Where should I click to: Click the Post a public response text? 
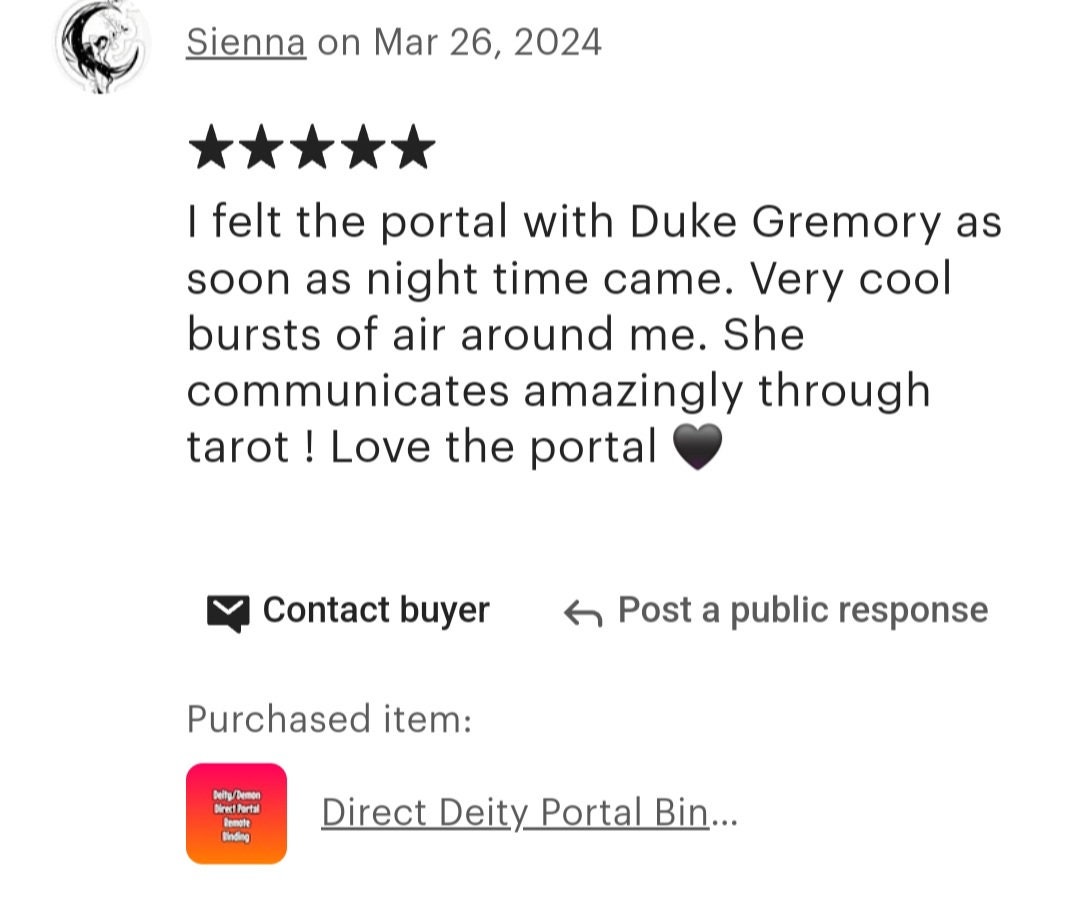[803, 610]
